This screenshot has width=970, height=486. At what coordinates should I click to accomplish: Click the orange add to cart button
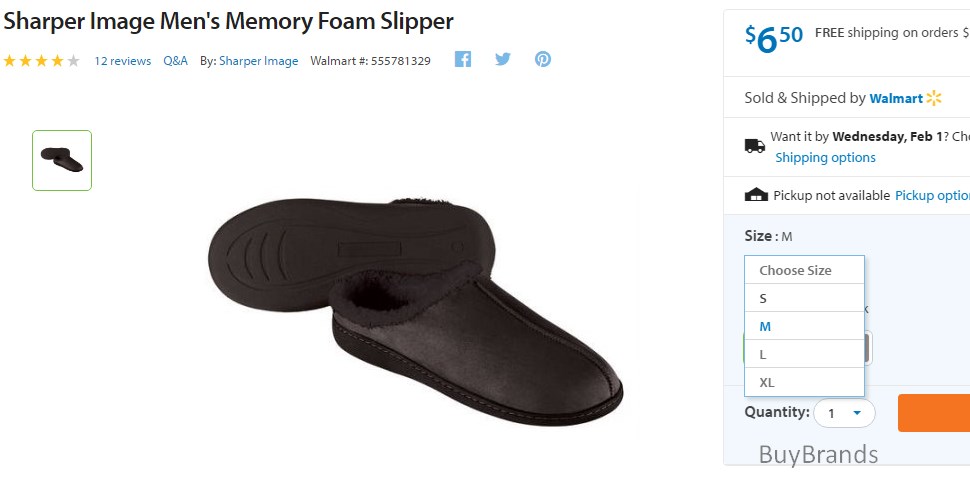[x=934, y=412]
